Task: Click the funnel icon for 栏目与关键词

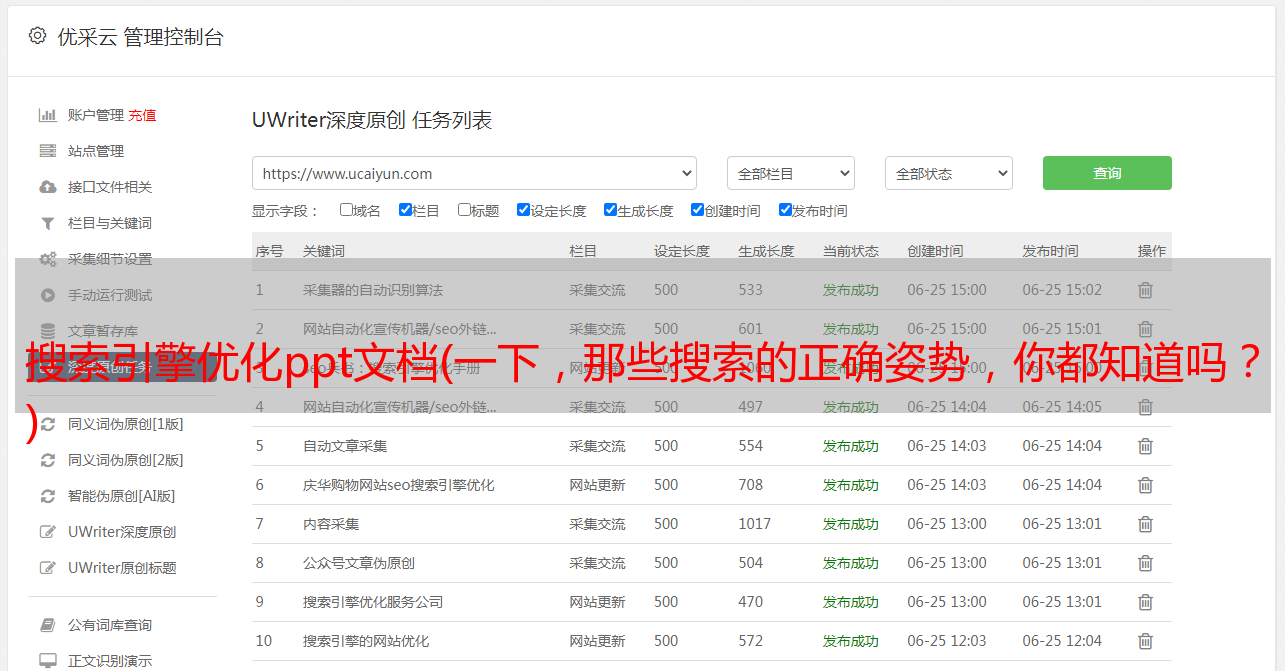Action: (47, 223)
